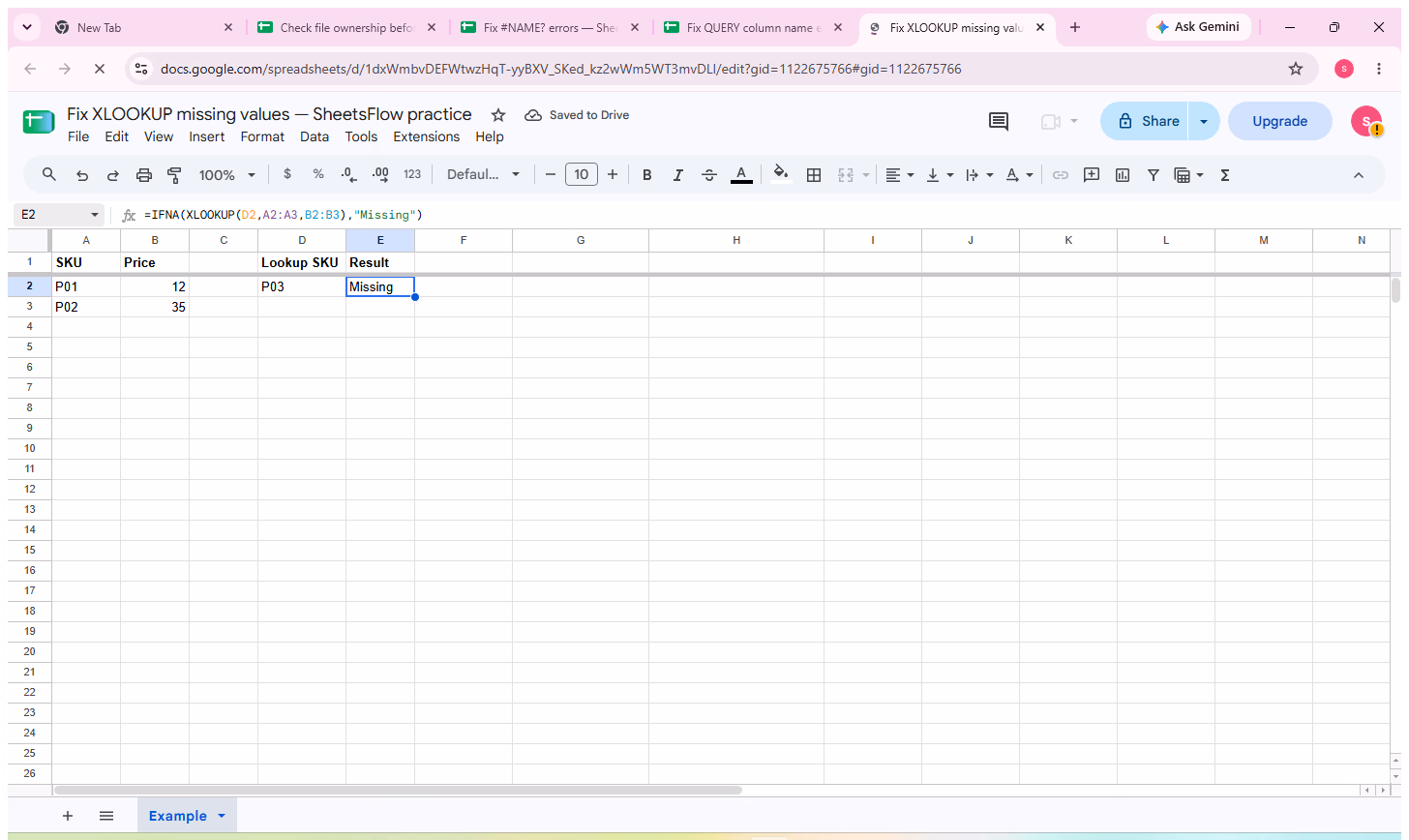Open Ask Gemini
This screenshot has width=1409, height=840.
point(1198,27)
